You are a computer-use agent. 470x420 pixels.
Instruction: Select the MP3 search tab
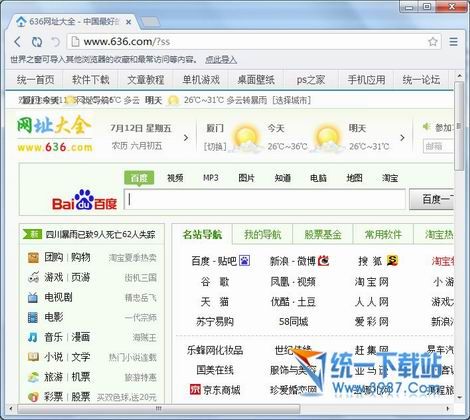pos(211,178)
